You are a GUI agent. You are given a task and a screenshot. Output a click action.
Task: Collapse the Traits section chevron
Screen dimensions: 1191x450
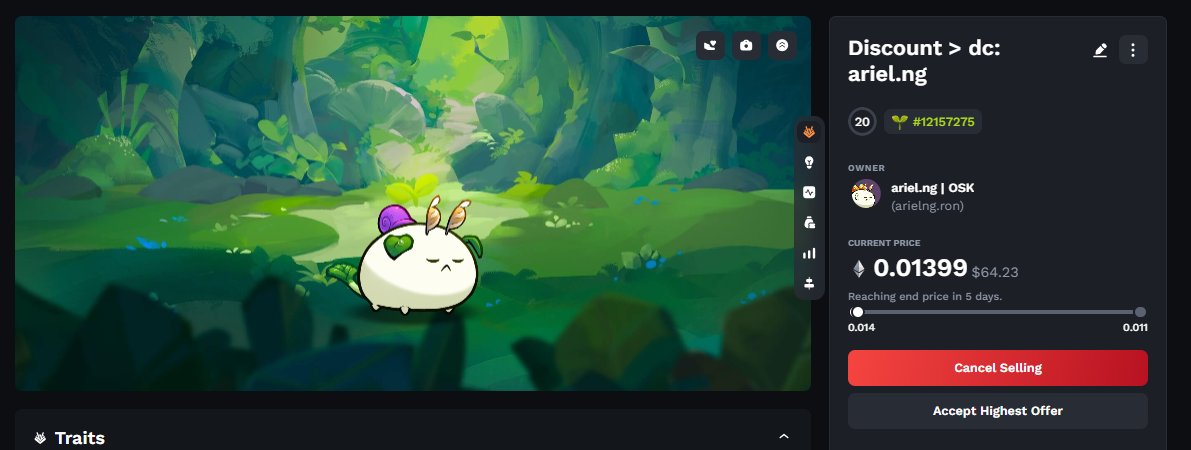[x=784, y=436]
